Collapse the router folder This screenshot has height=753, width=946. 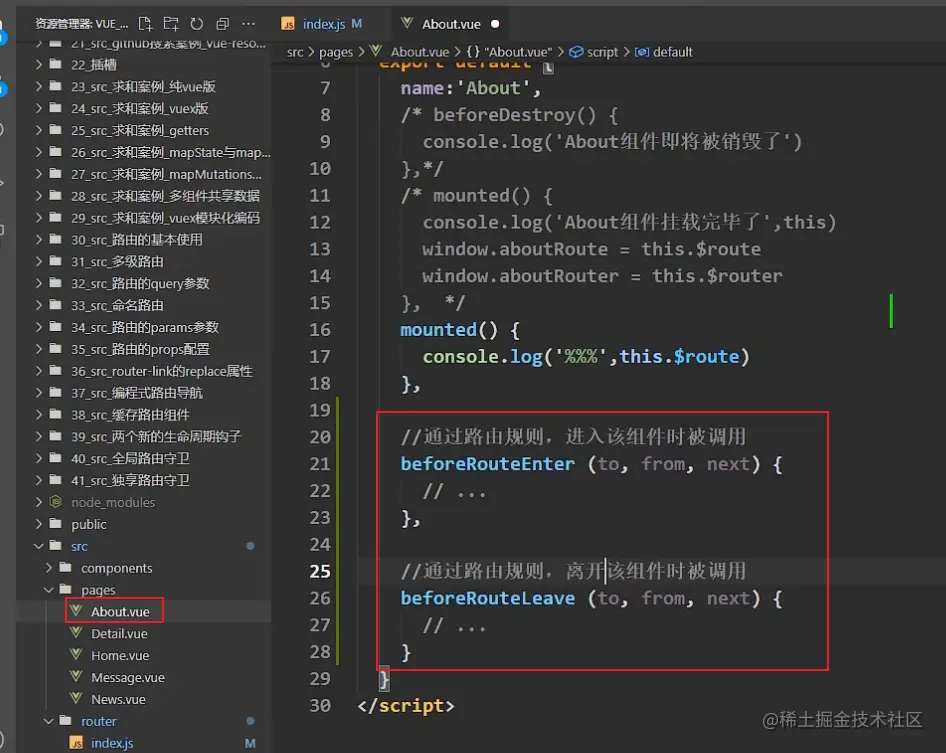pyautogui.click(x=49, y=721)
